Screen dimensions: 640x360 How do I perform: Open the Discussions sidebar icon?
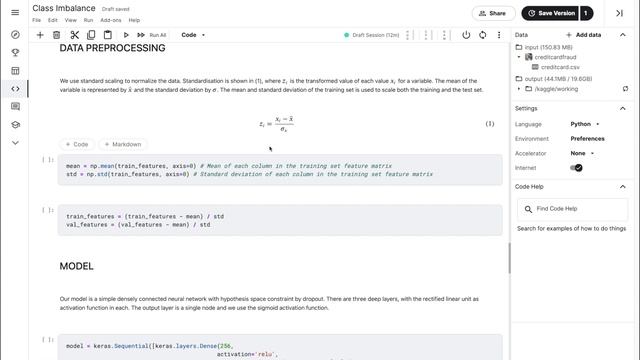tap(15, 107)
